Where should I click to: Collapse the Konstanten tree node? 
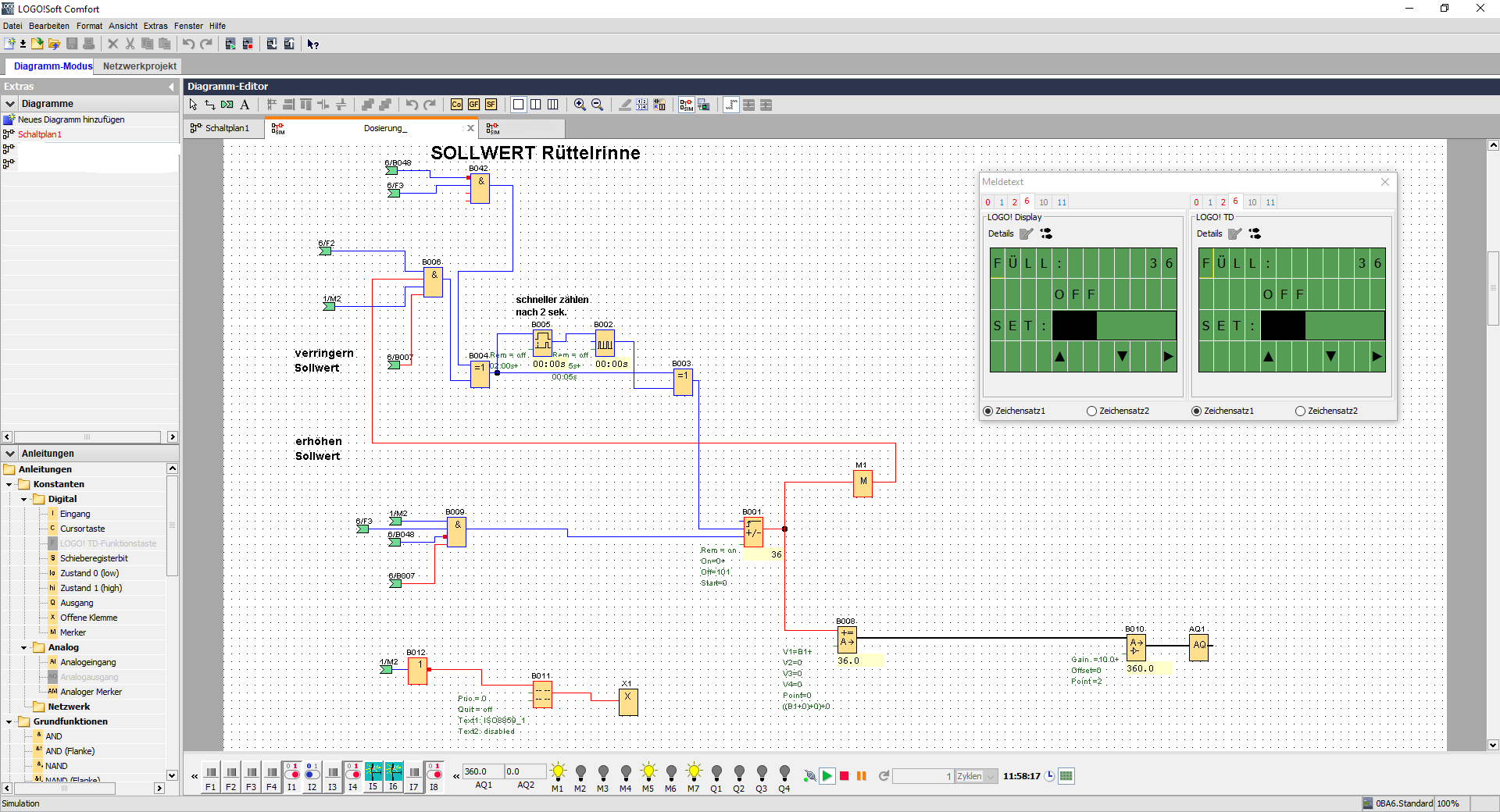click(9, 484)
